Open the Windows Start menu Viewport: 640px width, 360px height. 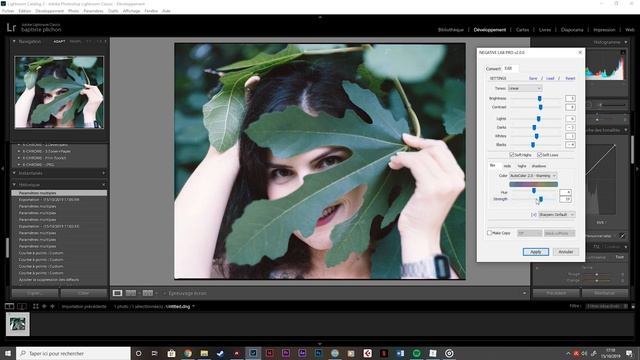pos(8,353)
